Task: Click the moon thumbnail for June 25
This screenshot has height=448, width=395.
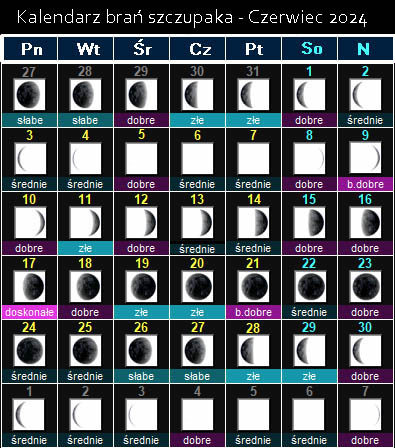Action: 85,350
